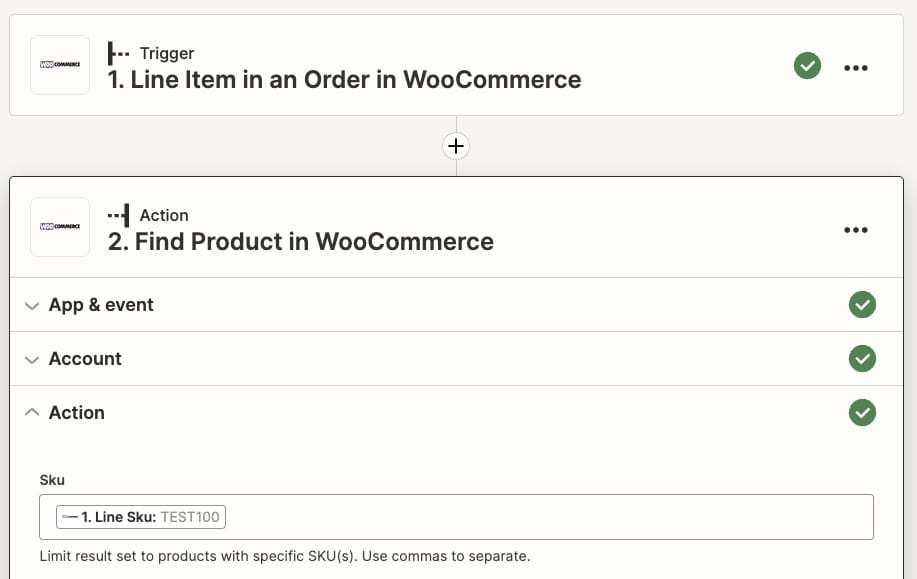Click Account section green checkmark

(861, 359)
